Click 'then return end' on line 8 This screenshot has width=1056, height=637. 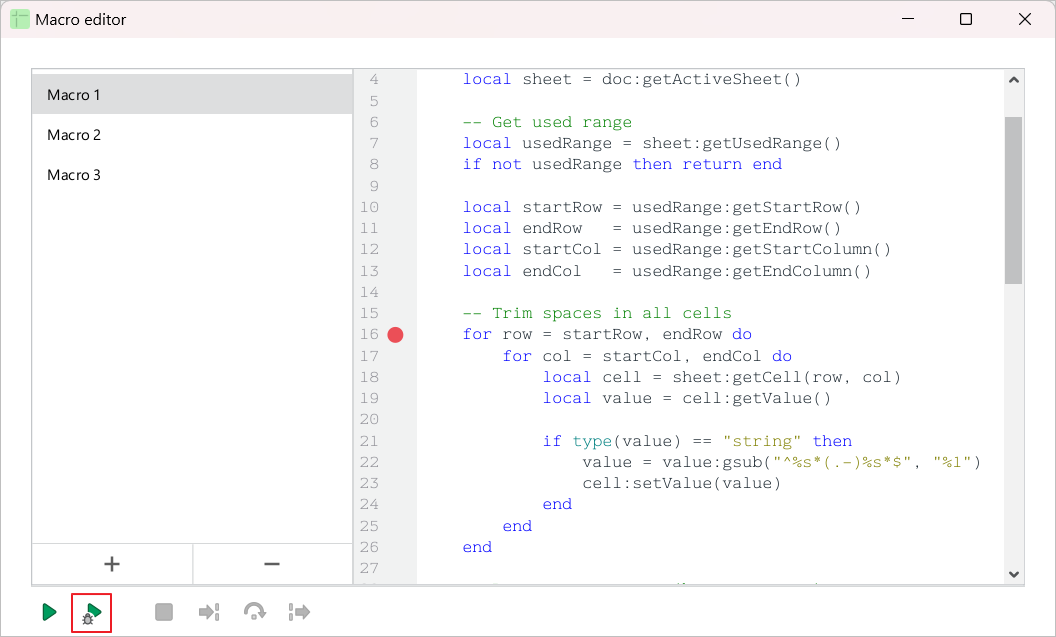click(x=706, y=164)
